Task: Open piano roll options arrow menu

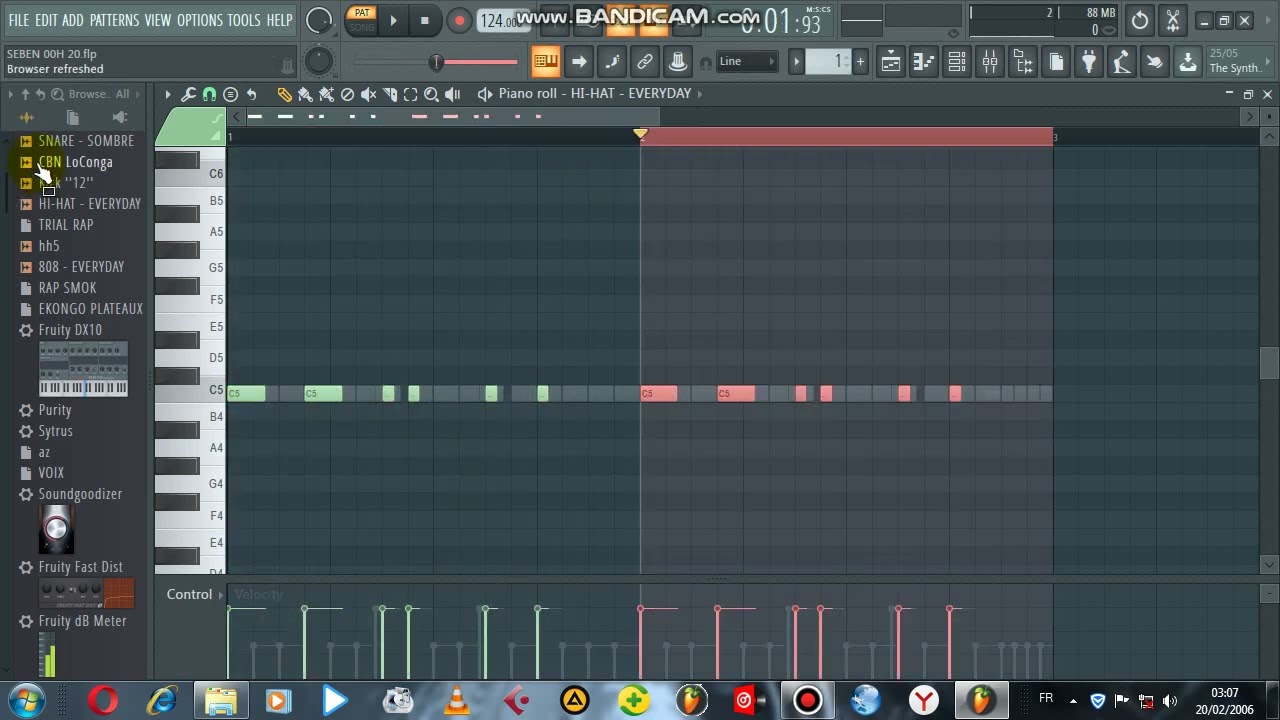Action: click(x=167, y=94)
